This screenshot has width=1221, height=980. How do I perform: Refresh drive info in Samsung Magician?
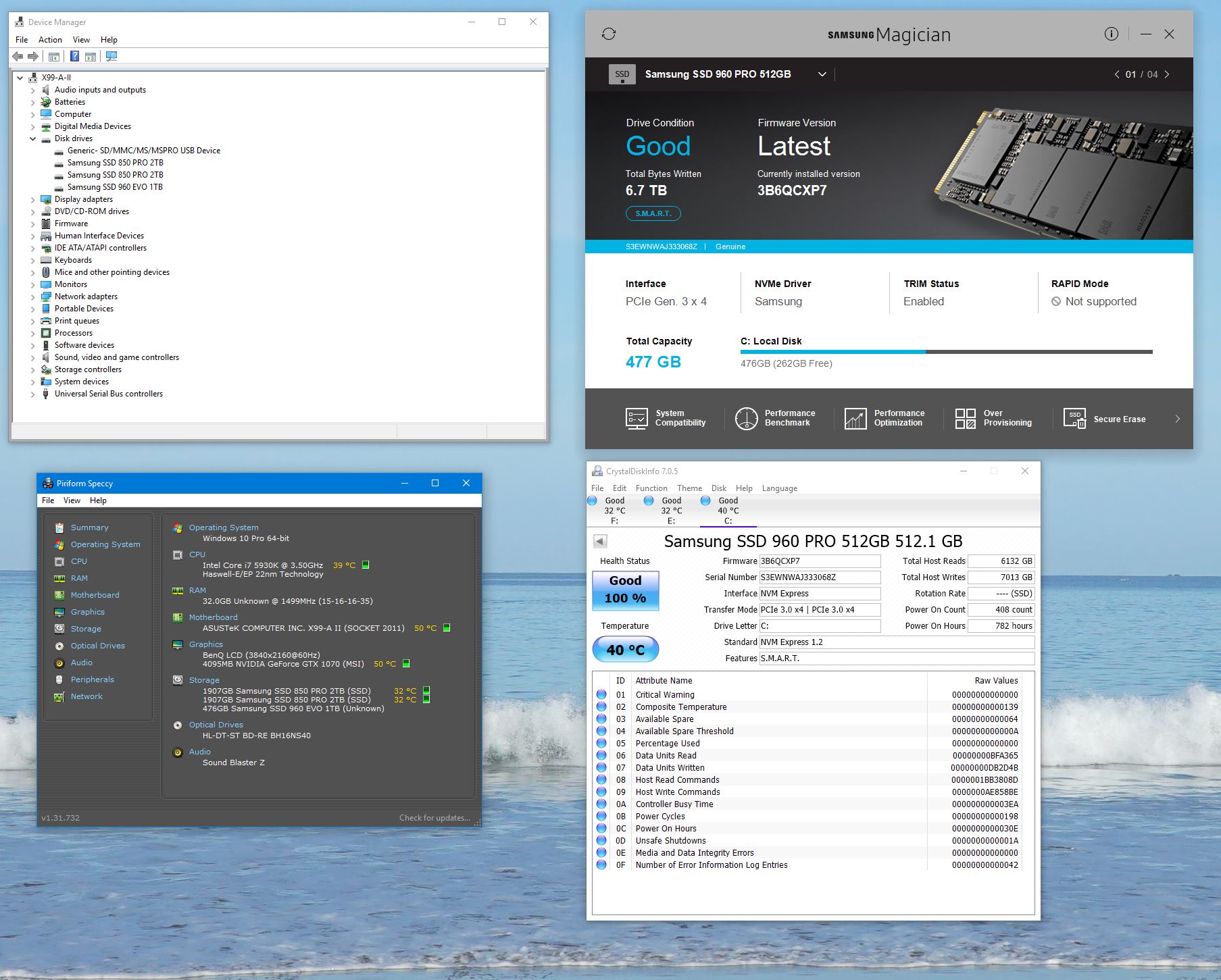point(609,34)
